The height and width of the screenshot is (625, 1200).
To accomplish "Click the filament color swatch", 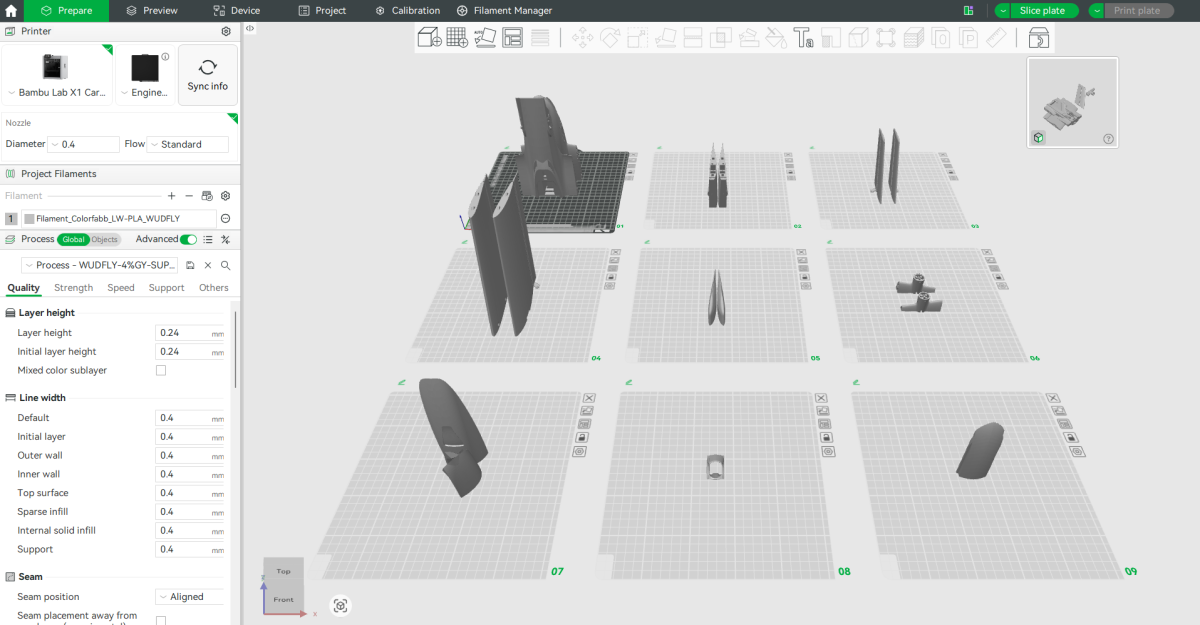I will tap(30, 218).
